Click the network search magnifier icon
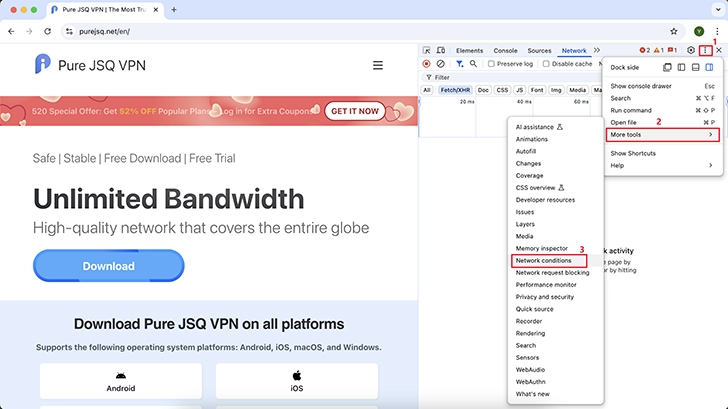 click(x=473, y=64)
